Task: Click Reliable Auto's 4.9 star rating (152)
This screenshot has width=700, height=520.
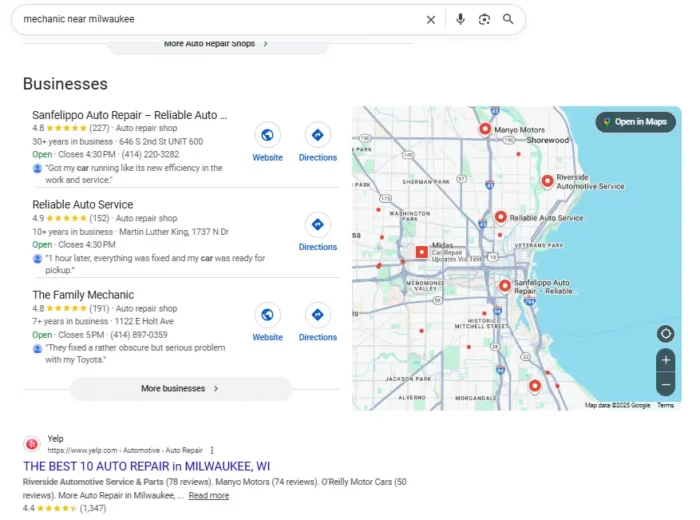Action: click(x=71, y=218)
